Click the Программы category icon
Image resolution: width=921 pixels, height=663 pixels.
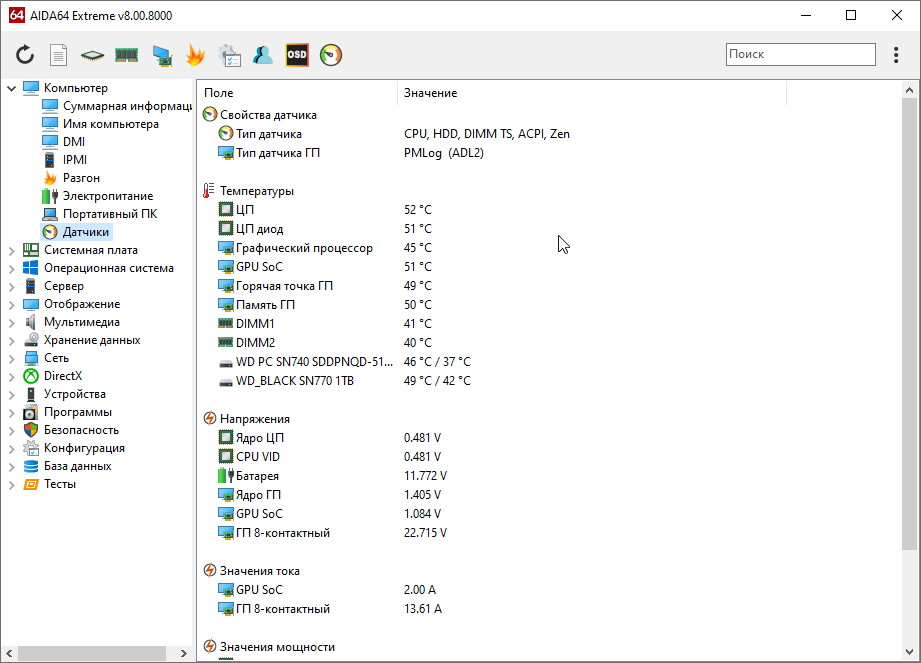point(31,412)
